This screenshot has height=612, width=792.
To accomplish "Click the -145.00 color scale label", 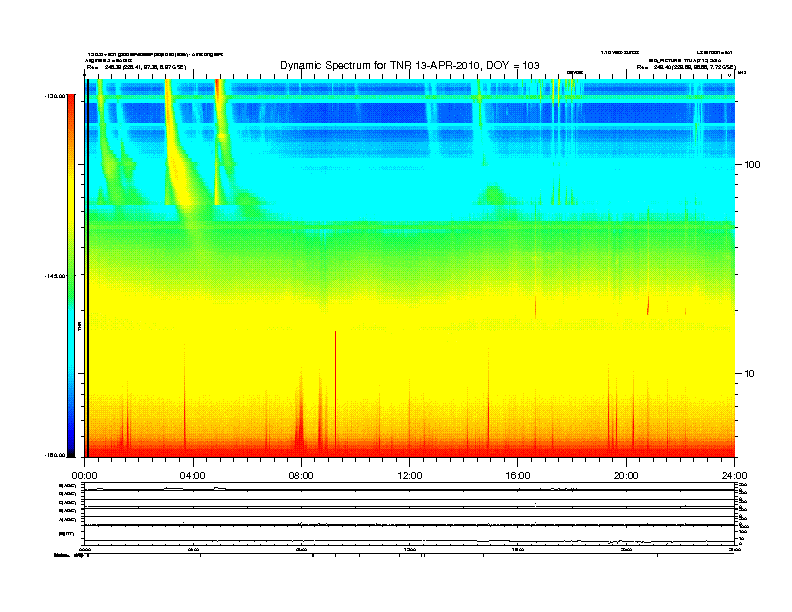I will click(55, 276).
